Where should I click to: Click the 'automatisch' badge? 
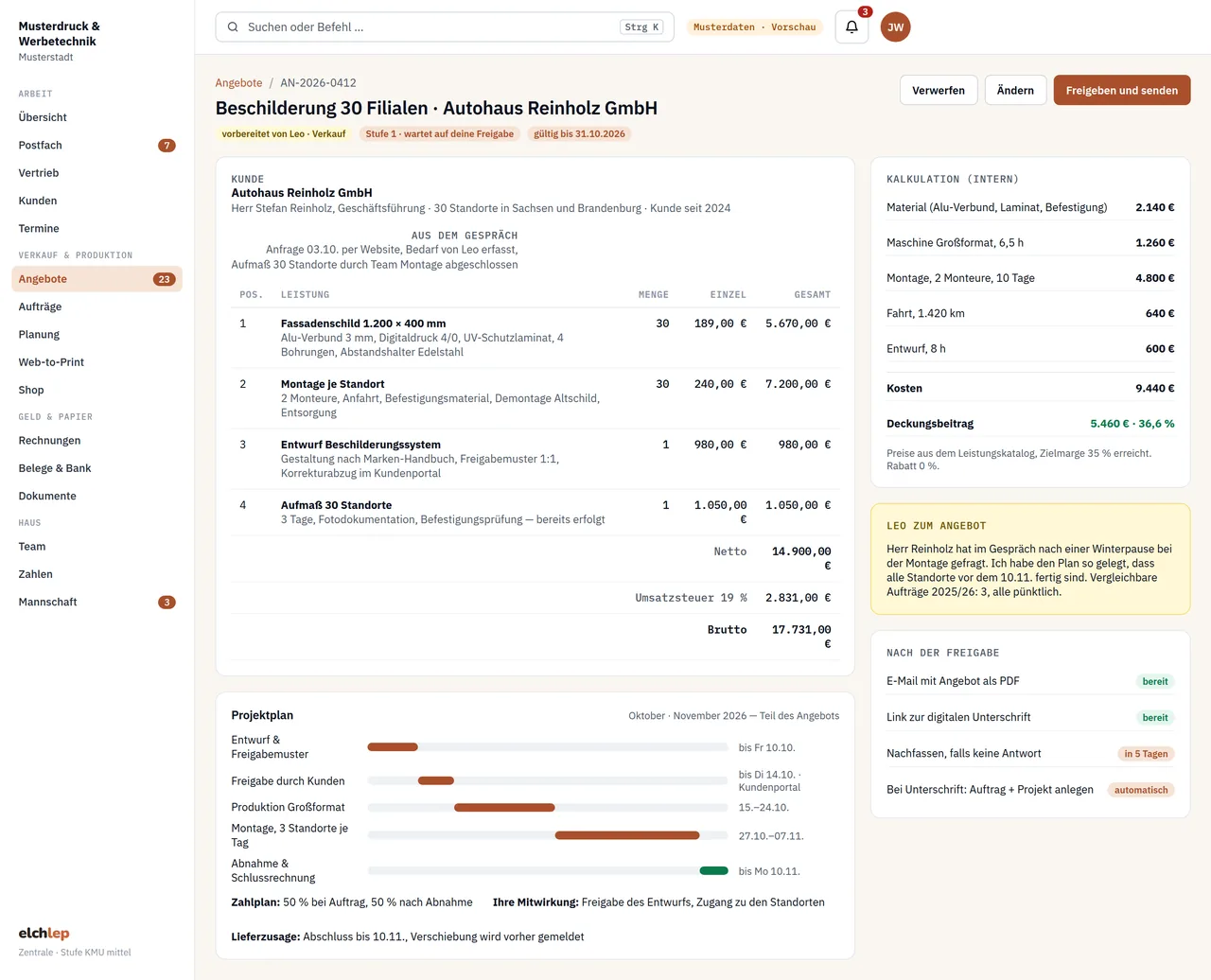1141,790
